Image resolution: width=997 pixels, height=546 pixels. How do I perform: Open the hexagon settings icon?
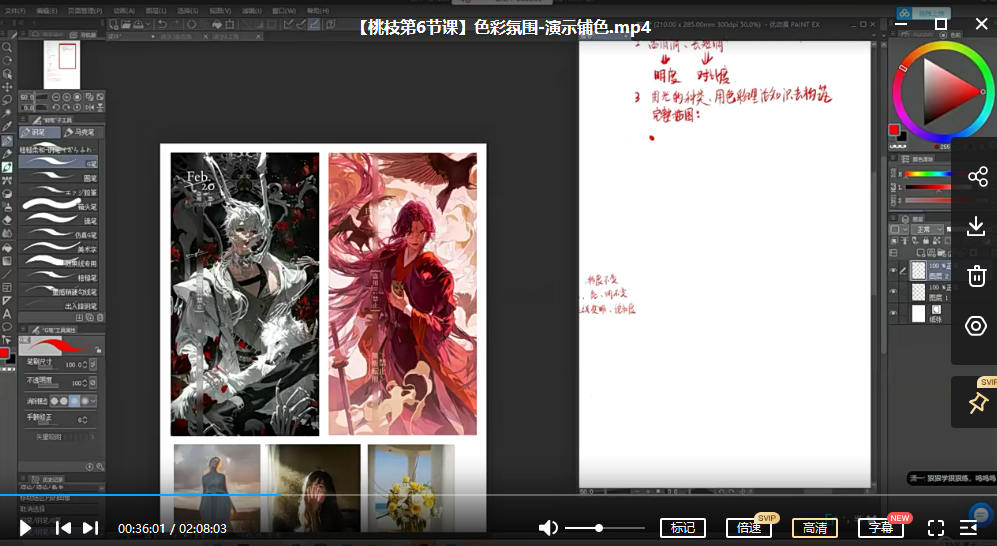[976, 326]
